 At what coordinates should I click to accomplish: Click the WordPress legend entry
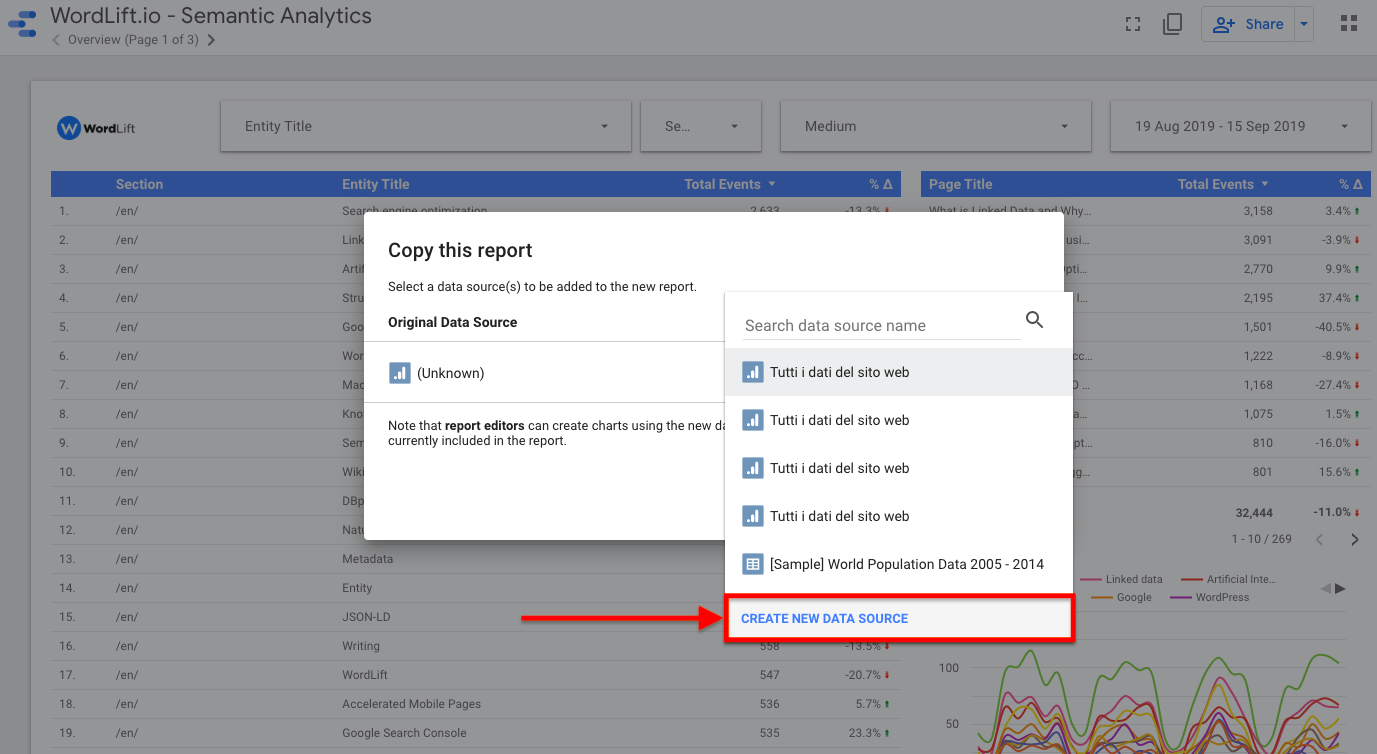coord(1210,597)
